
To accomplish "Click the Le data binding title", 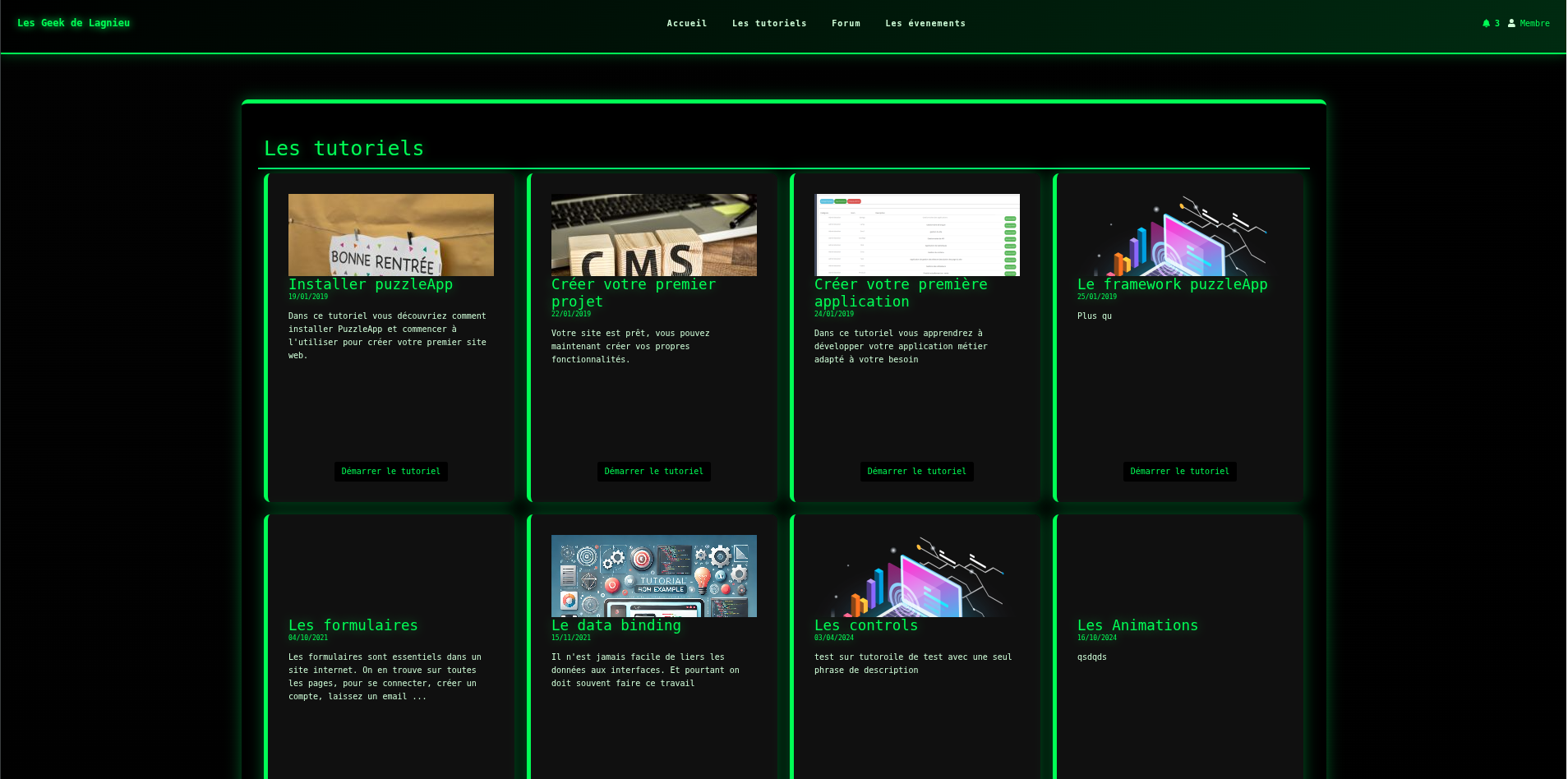I will pyautogui.click(x=616, y=625).
